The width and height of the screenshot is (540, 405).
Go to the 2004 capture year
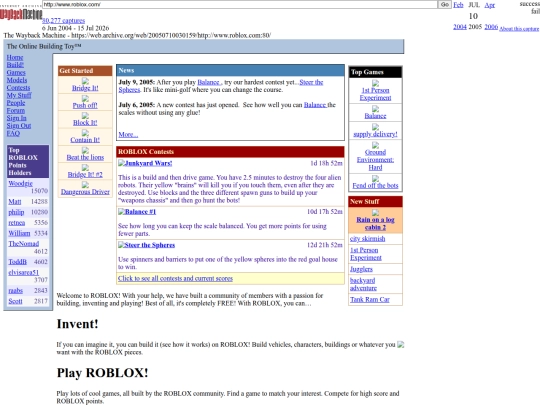tap(459, 27)
